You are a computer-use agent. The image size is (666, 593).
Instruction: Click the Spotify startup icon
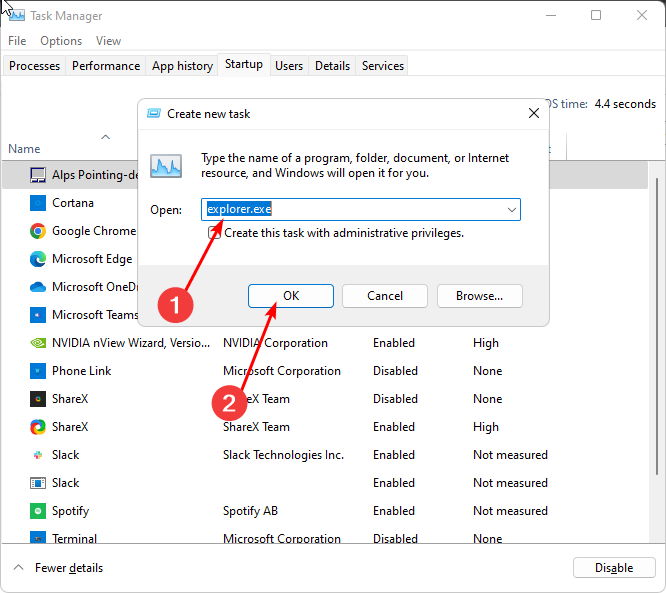(38, 511)
